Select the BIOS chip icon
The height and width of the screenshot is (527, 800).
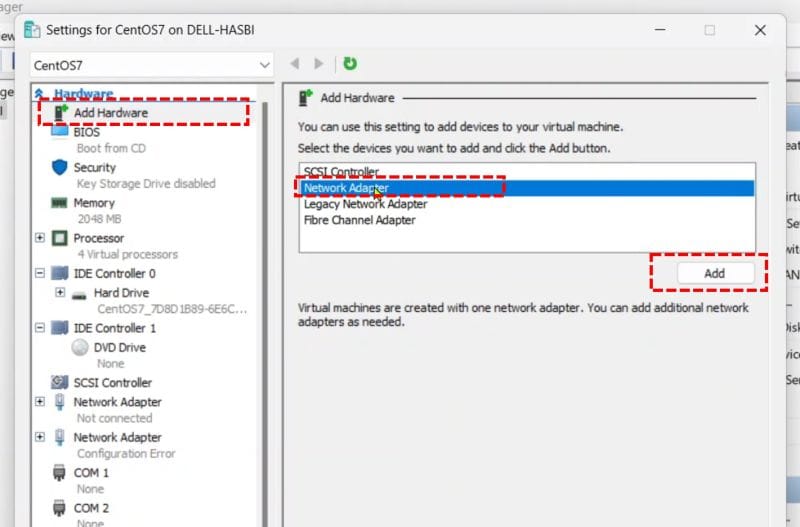59,132
